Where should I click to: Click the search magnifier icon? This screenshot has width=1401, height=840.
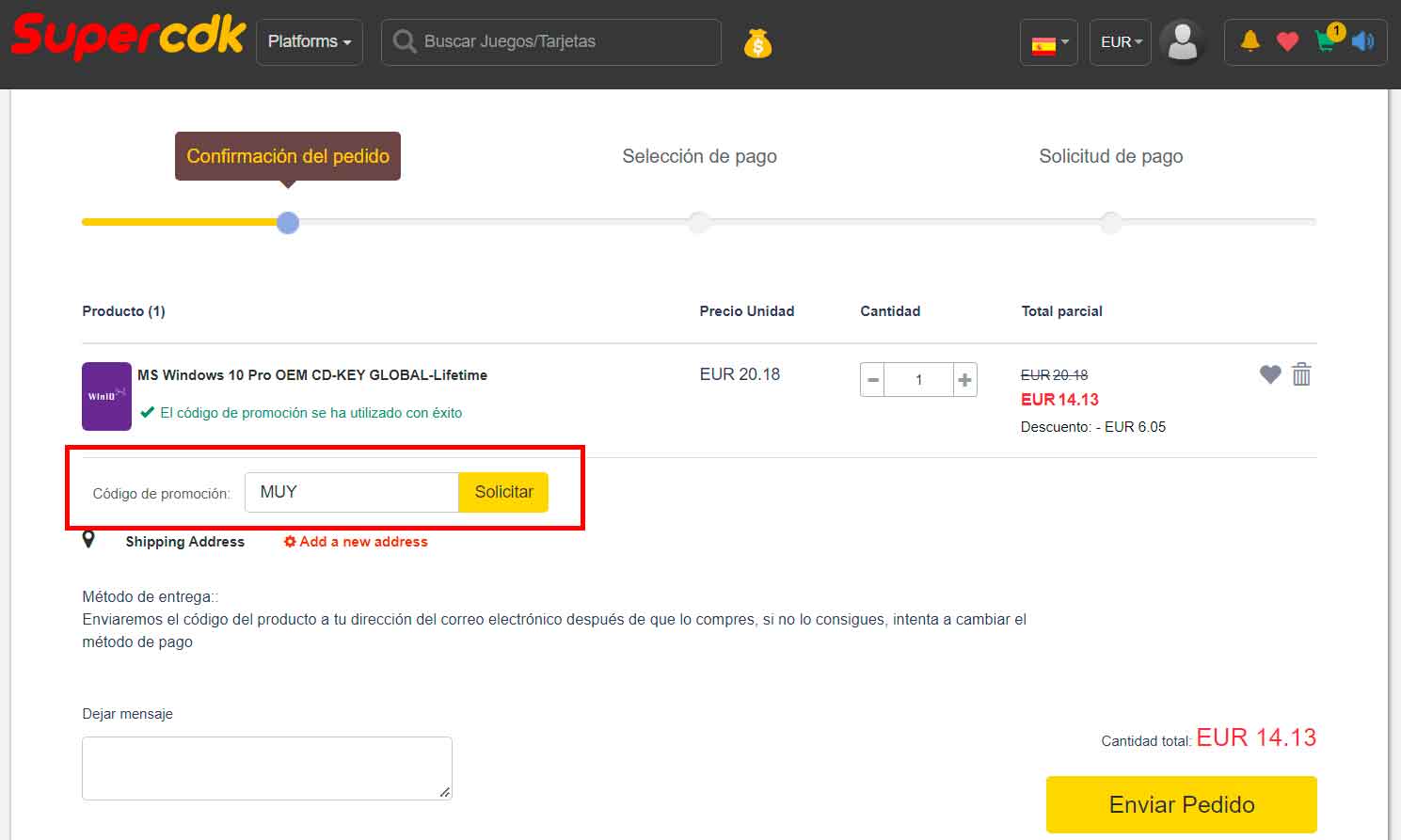pos(405,42)
